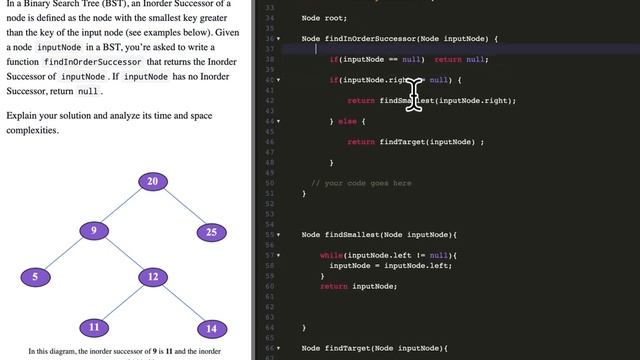Place cursor on empty line 37
The image size is (640, 360).
[461, 49]
